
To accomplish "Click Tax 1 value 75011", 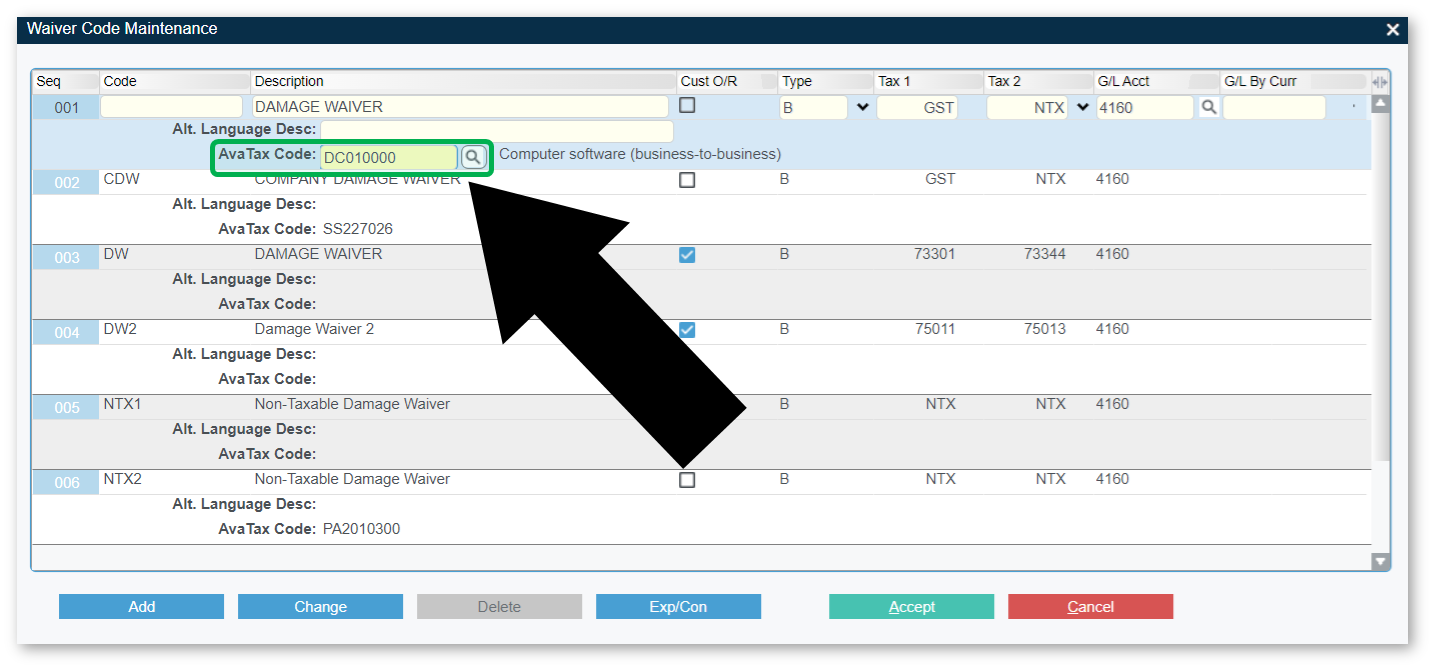I will tap(935, 329).
